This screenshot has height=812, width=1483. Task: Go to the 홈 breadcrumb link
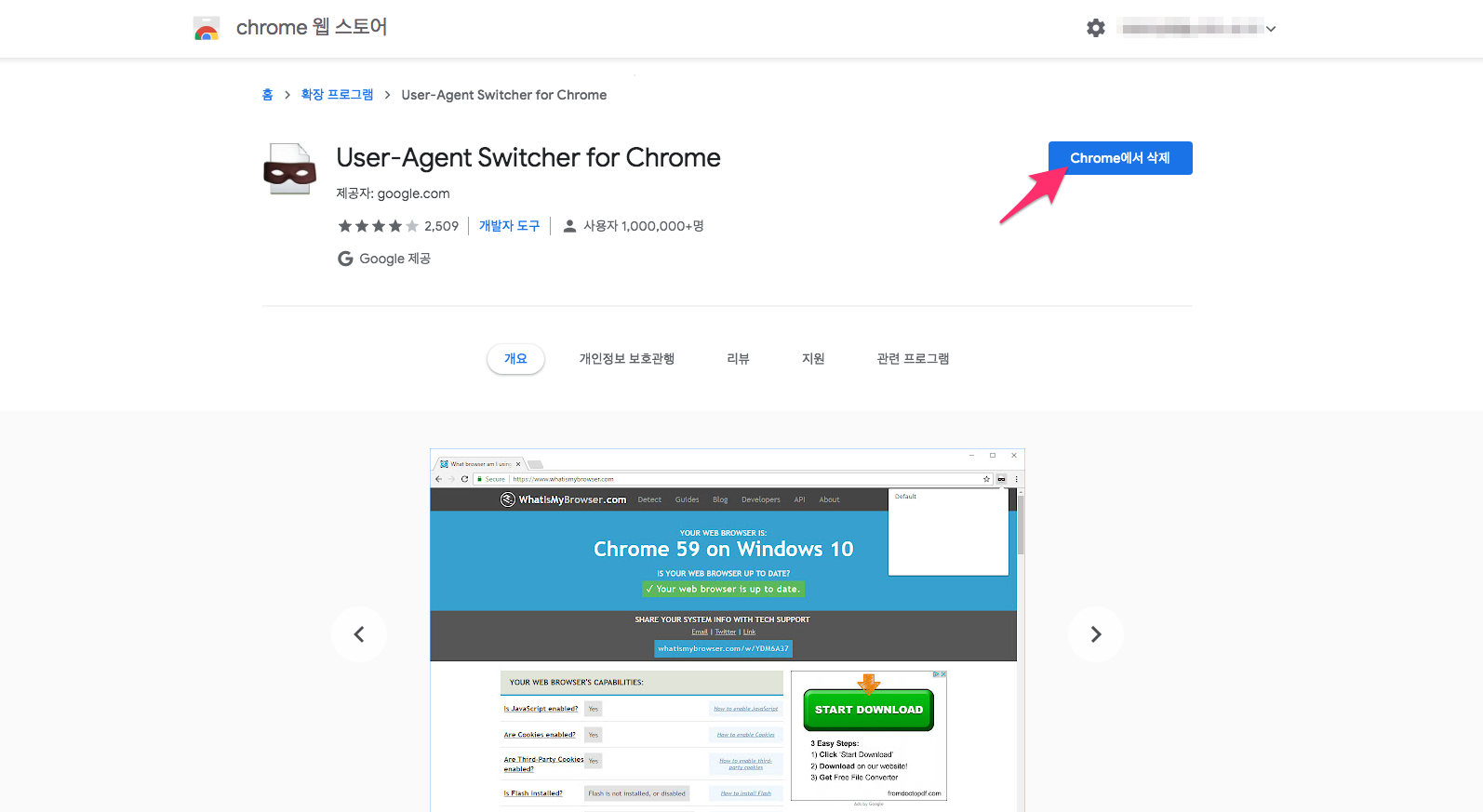(267, 95)
